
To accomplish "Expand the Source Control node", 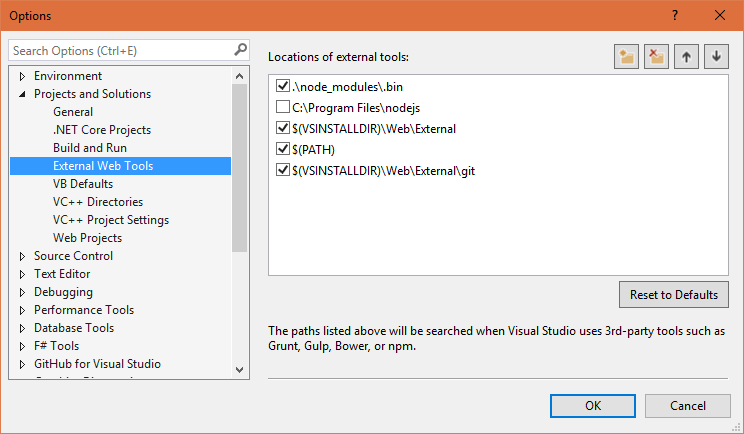I will [x=22, y=256].
